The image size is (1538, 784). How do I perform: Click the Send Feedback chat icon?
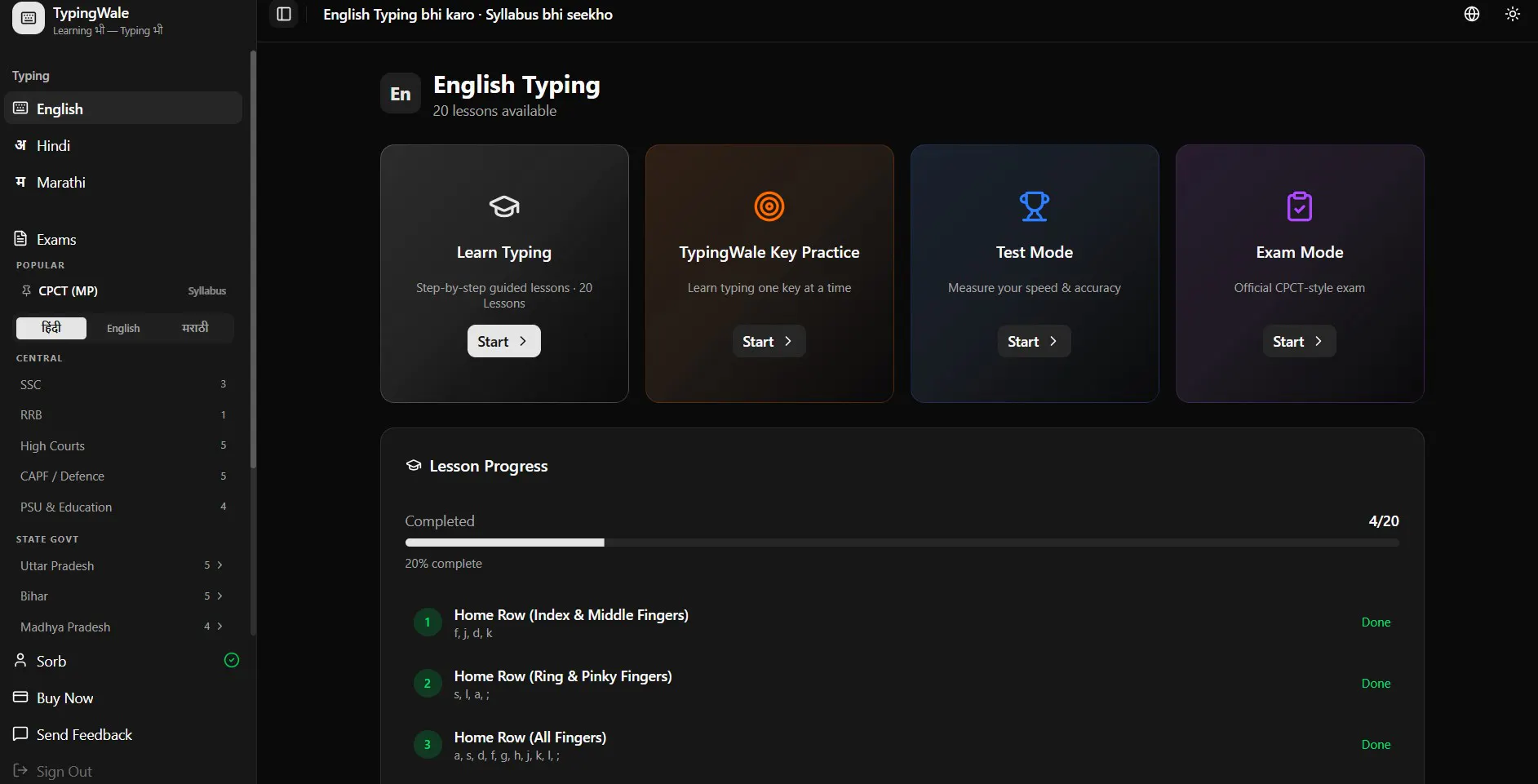[21, 733]
